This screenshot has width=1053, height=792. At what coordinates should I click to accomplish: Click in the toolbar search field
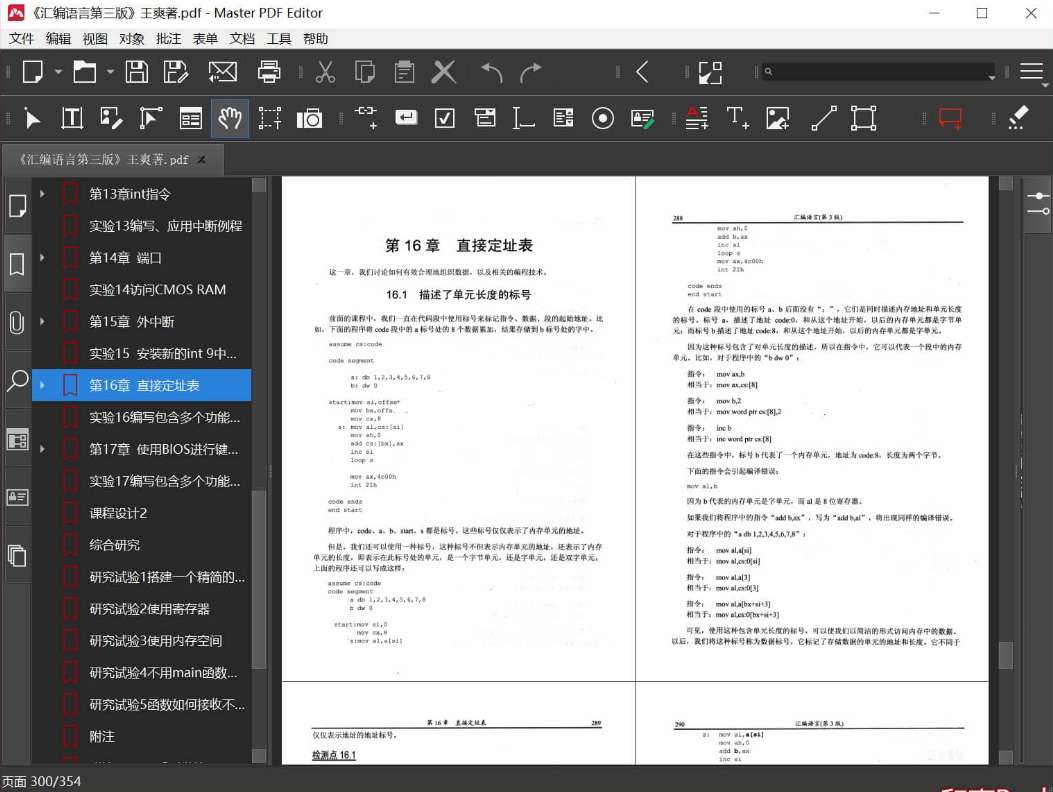click(875, 72)
